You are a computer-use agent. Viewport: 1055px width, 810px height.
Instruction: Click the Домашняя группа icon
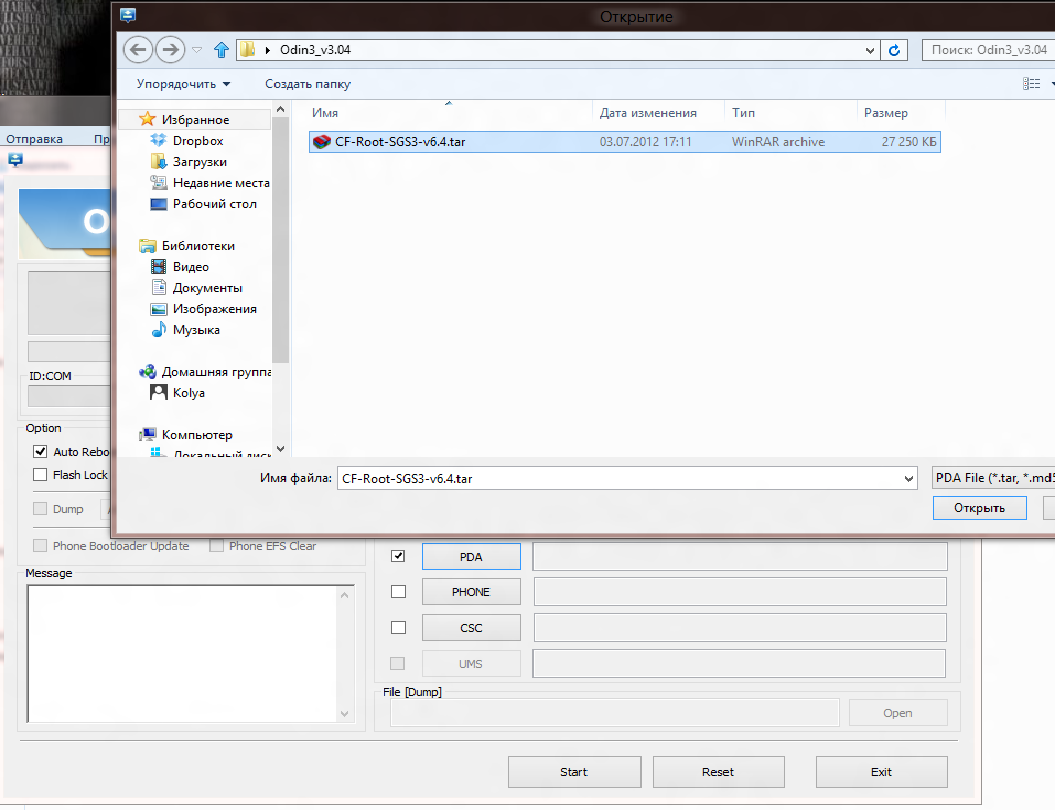point(147,371)
